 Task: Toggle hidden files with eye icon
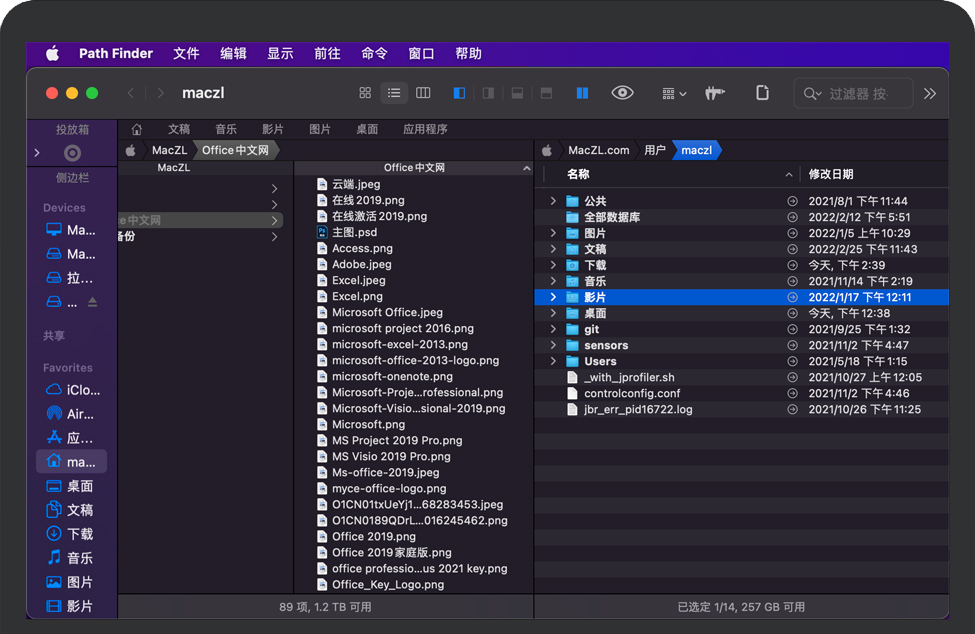[622, 93]
